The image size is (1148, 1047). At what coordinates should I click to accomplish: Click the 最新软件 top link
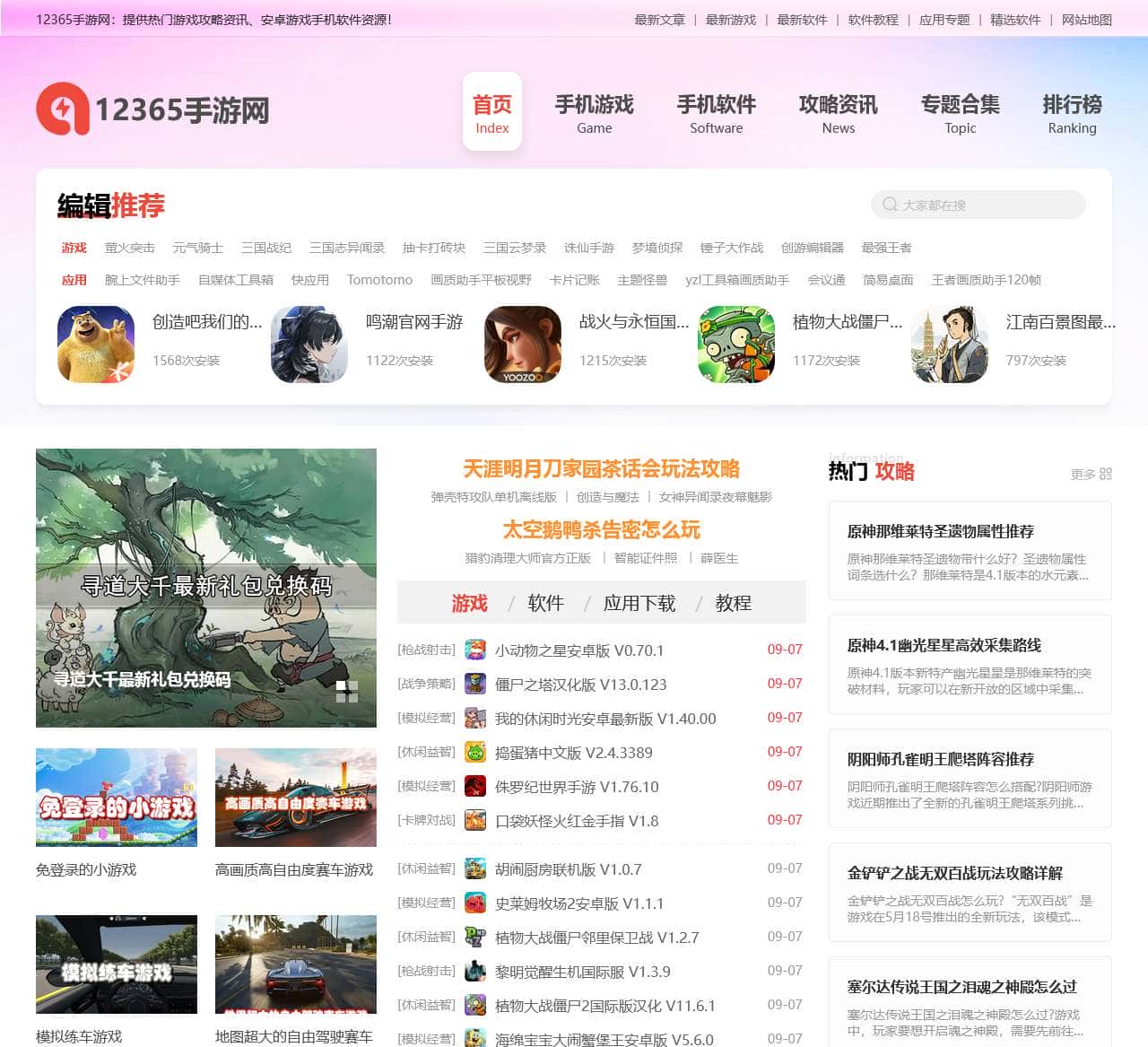tap(802, 20)
